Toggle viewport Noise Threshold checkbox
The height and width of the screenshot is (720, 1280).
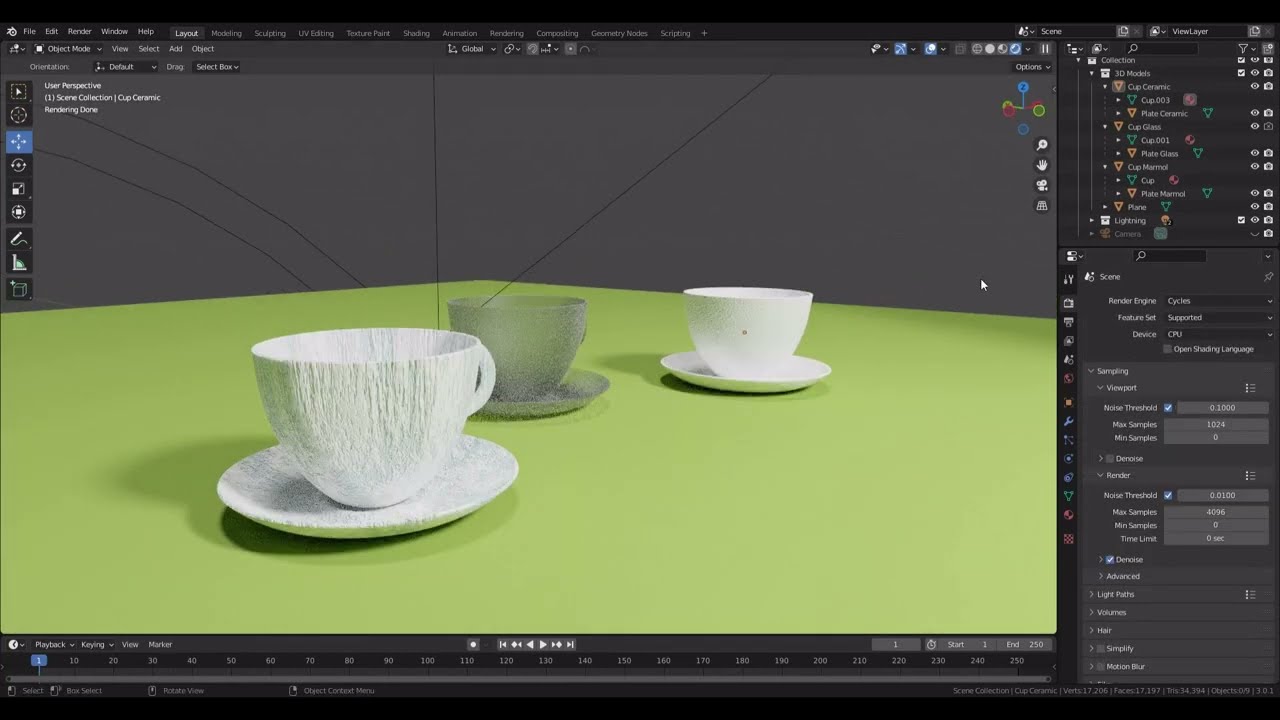(1167, 408)
